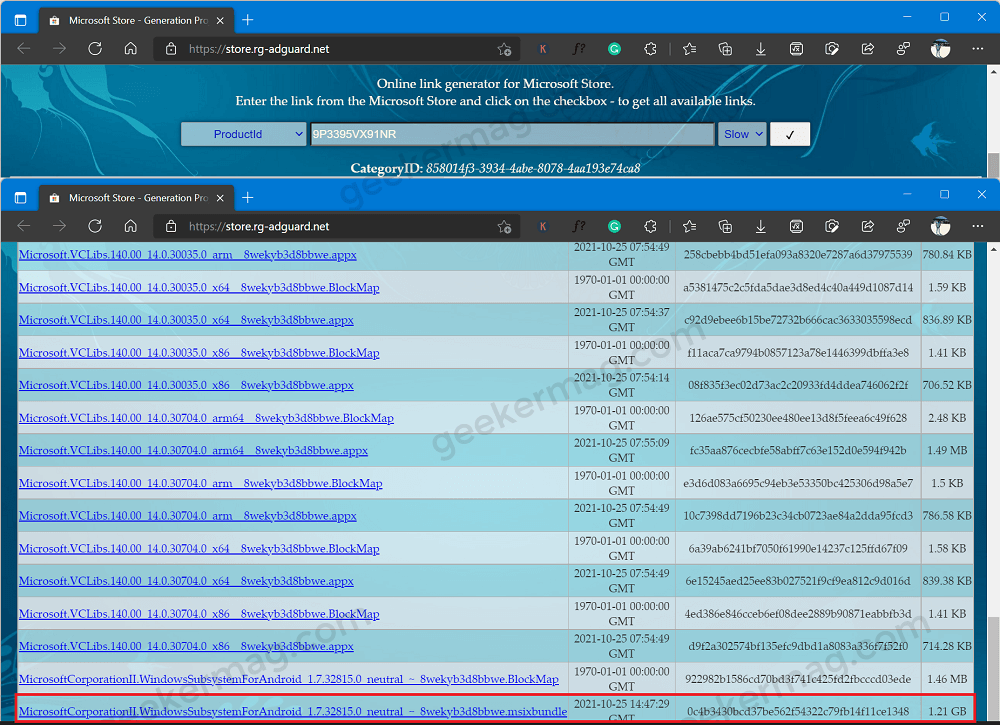This screenshot has height=725, width=1000.
Task: Click hash c92d9ebee6b15be72732b666cac3633035598ecd
Action: (x=798, y=320)
